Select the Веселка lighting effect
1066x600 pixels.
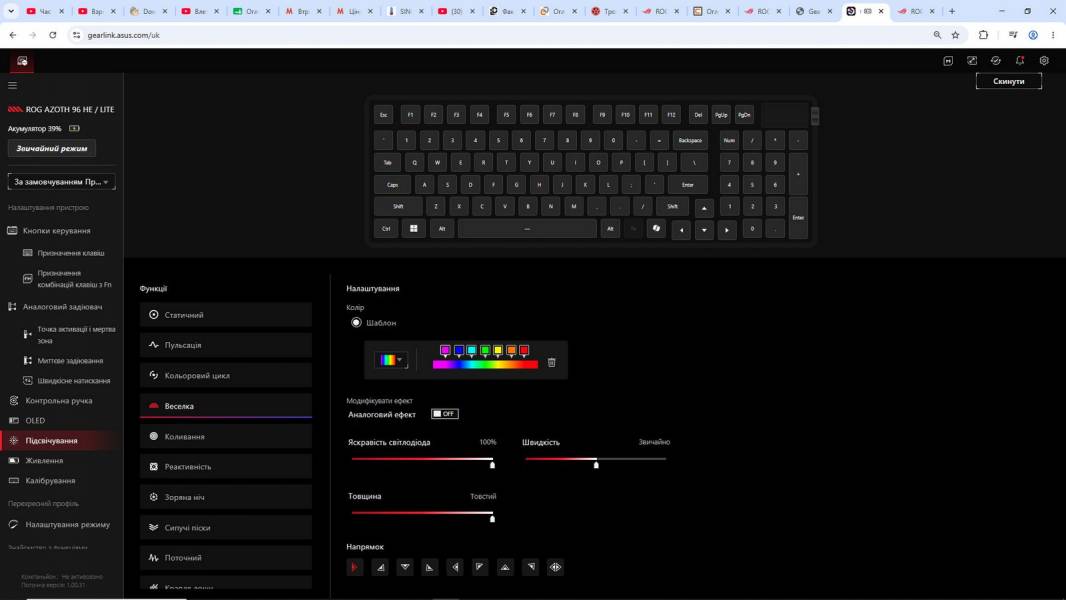[226, 406]
